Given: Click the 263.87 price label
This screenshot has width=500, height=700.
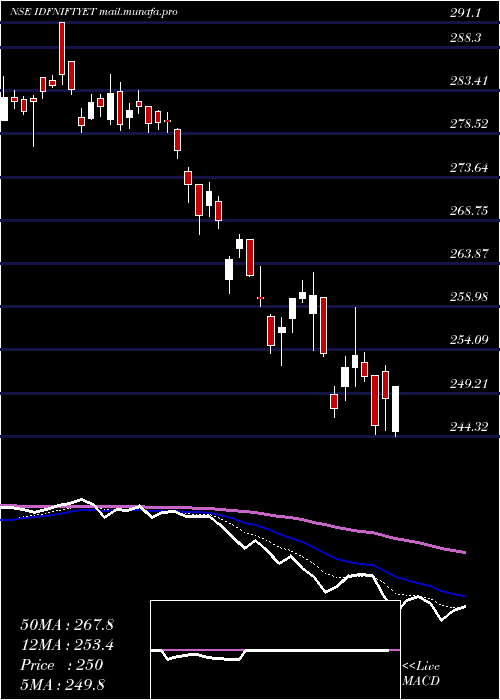Looking at the screenshot, I should pyautogui.click(x=469, y=254).
